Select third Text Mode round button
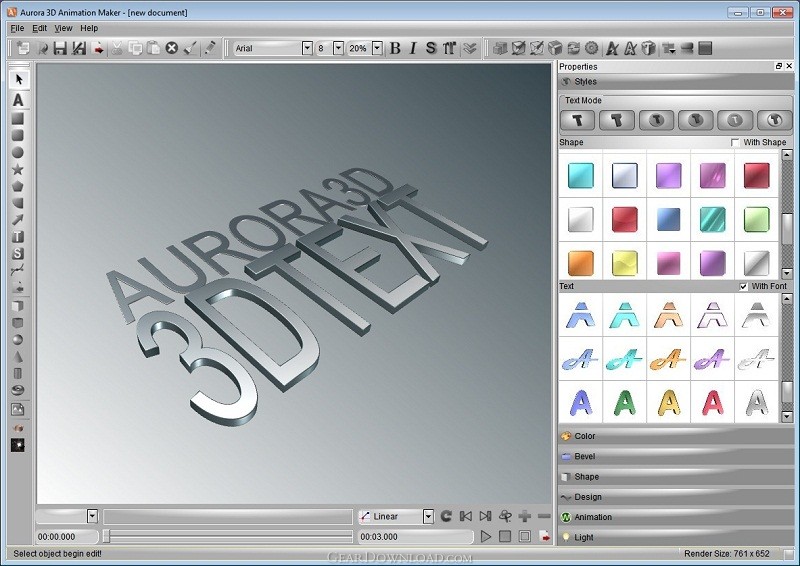Viewport: 800px width, 566px height. point(656,120)
